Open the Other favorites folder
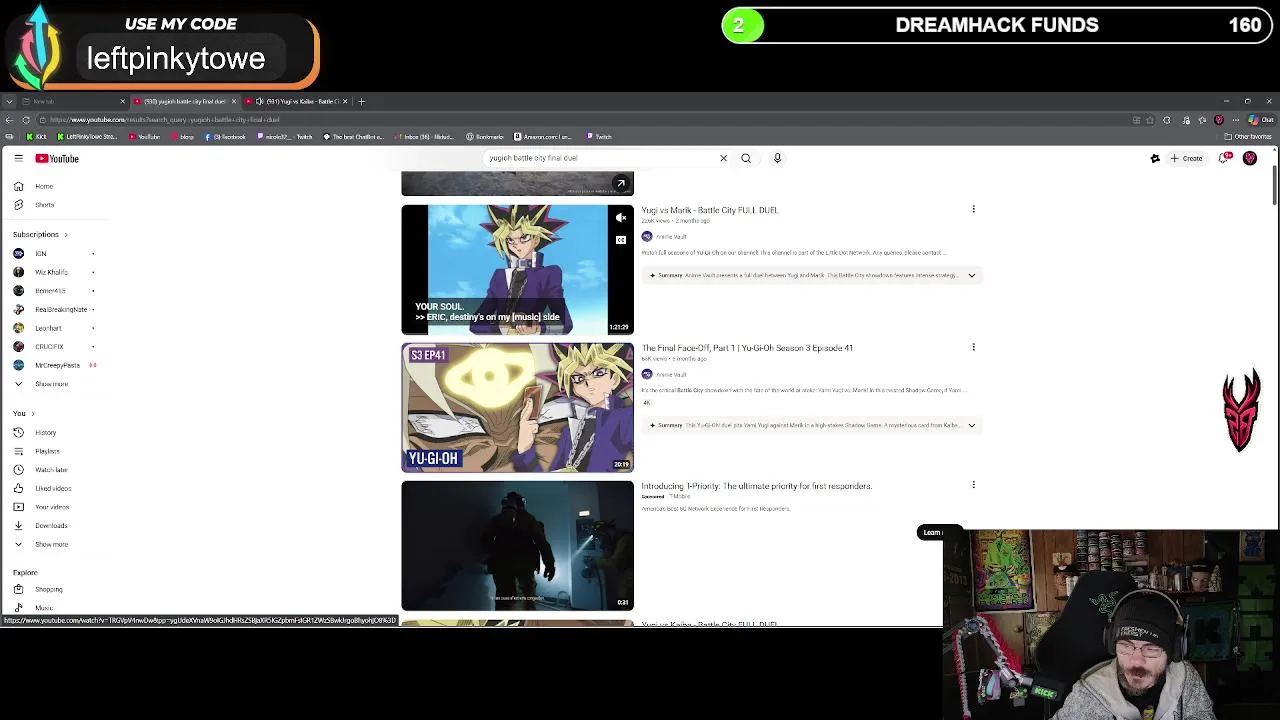The width and height of the screenshot is (1280, 720). tap(1249, 137)
